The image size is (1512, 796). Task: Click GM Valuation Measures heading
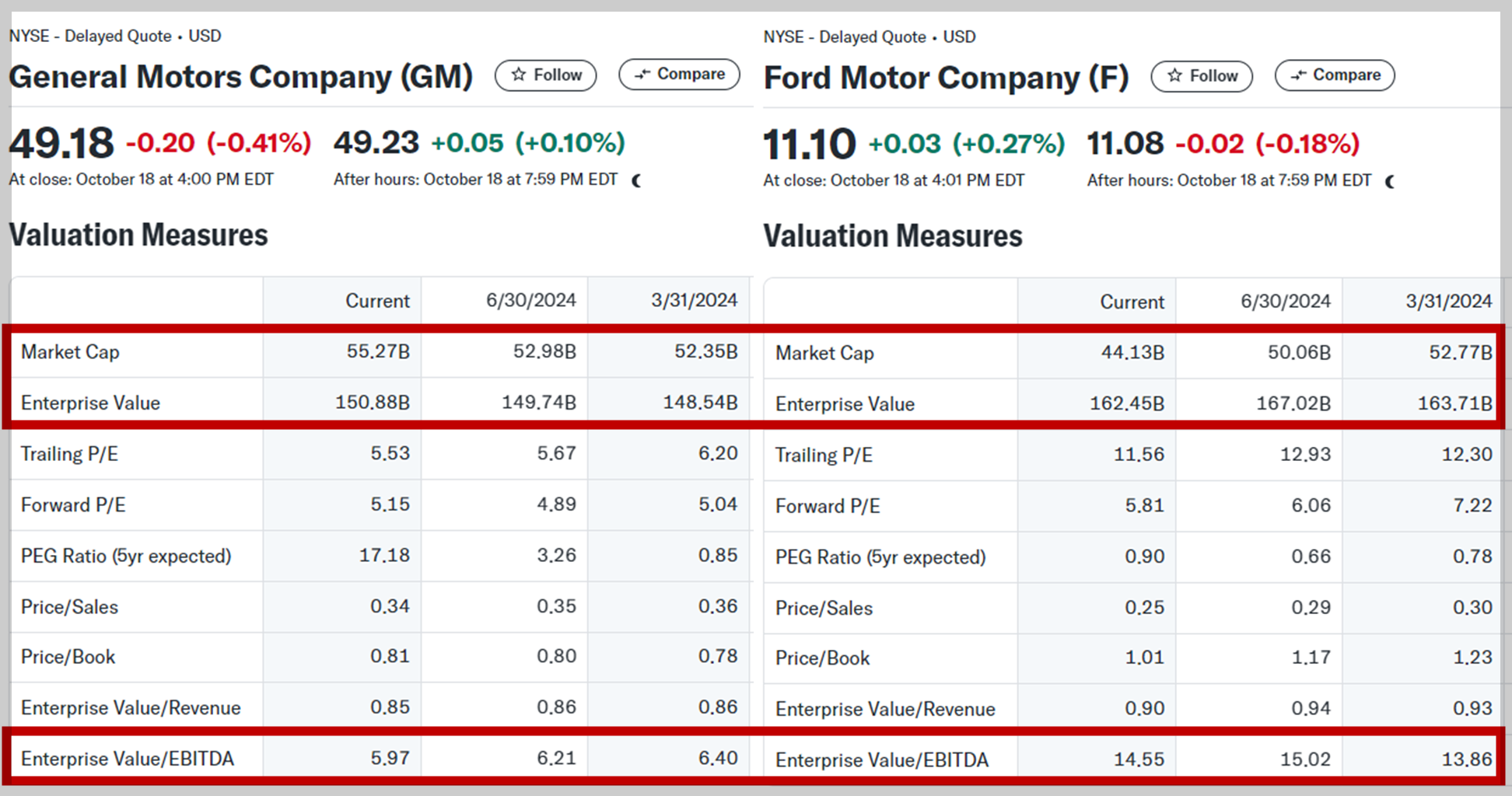138,235
